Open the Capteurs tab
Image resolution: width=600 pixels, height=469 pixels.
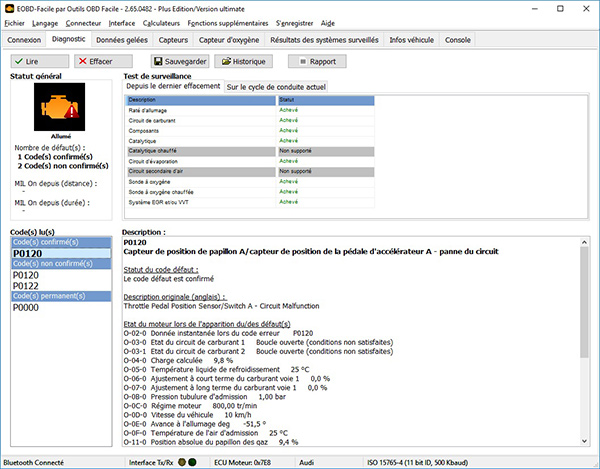(x=173, y=40)
